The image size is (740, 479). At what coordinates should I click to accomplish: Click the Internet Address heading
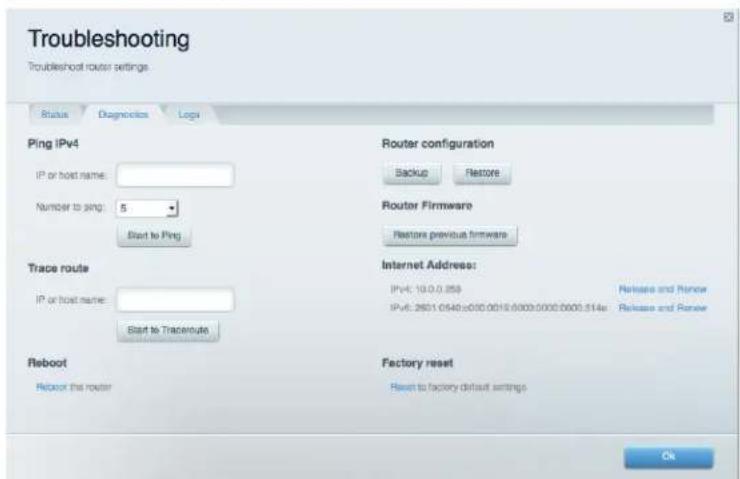429,265
